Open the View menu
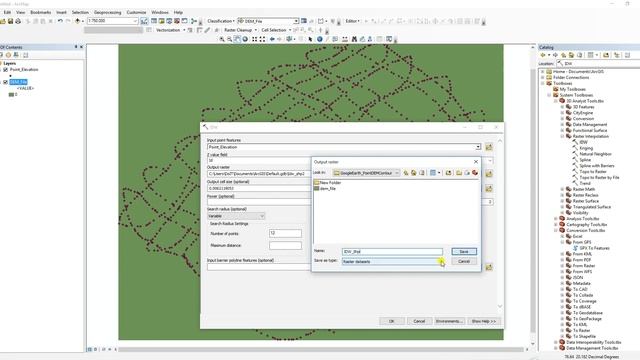The image size is (640, 360). click(x=20, y=12)
